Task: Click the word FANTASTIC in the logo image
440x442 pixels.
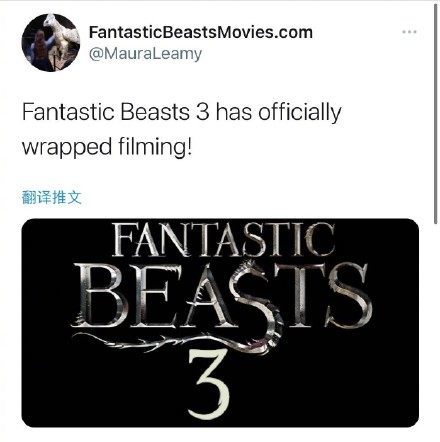Action: pyautogui.click(x=223, y=239)
